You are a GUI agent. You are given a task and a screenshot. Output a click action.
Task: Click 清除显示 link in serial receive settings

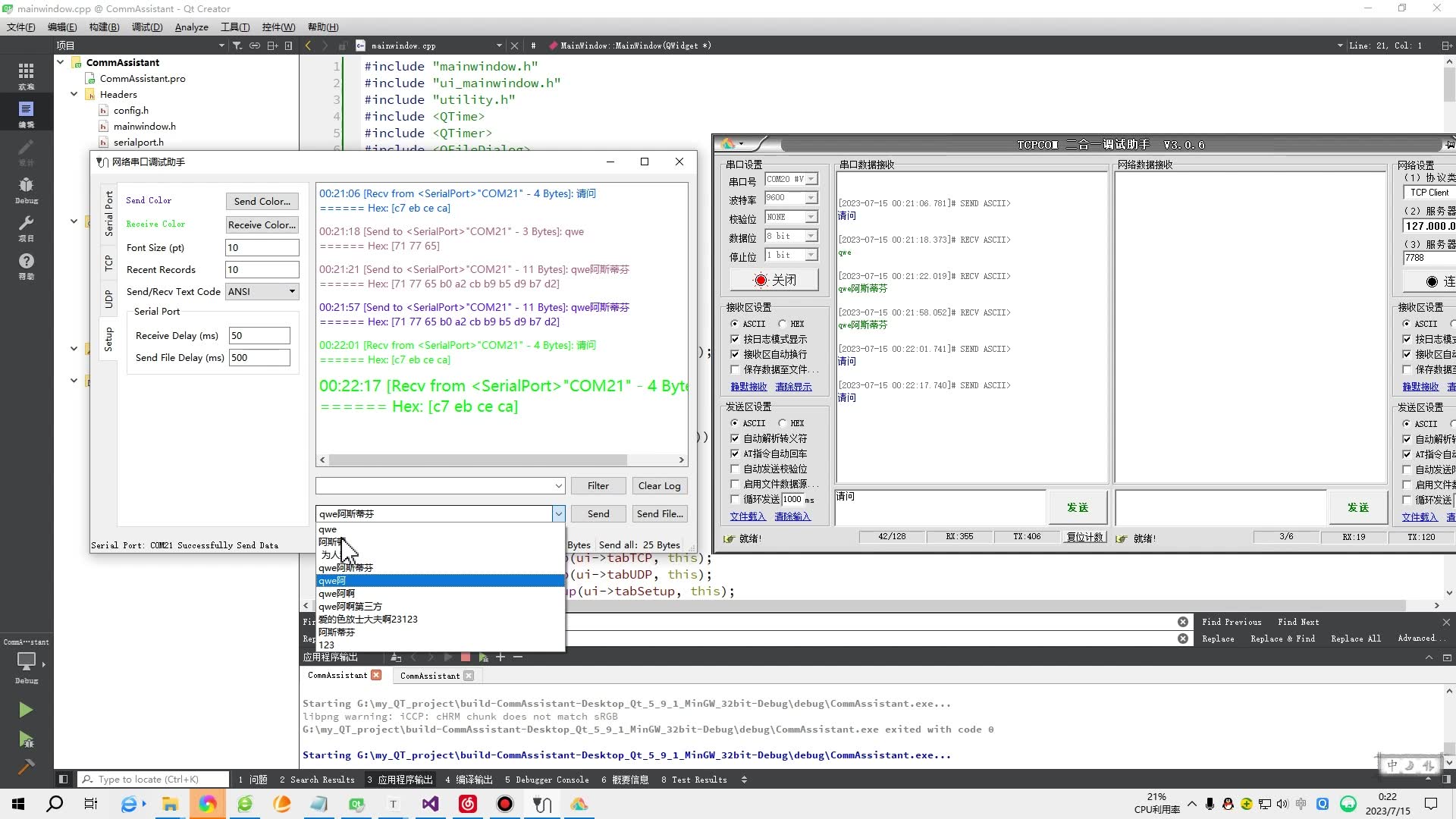(793, 387)
